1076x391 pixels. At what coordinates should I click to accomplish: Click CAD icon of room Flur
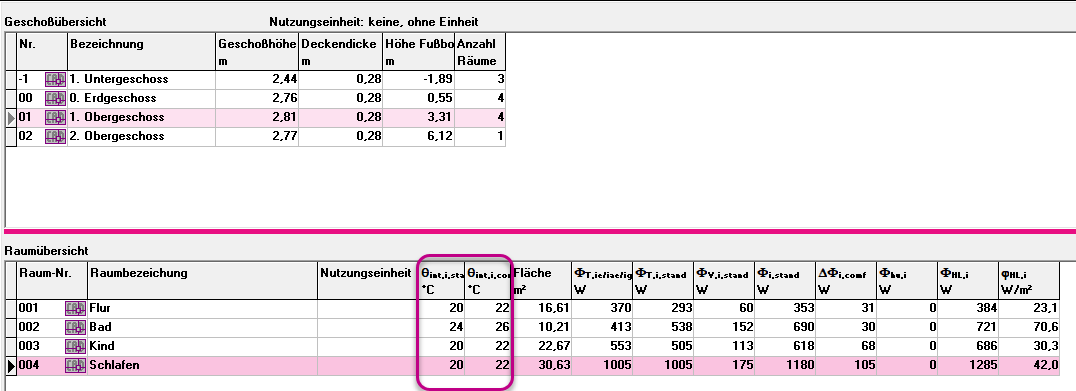(x=75, y=308)
